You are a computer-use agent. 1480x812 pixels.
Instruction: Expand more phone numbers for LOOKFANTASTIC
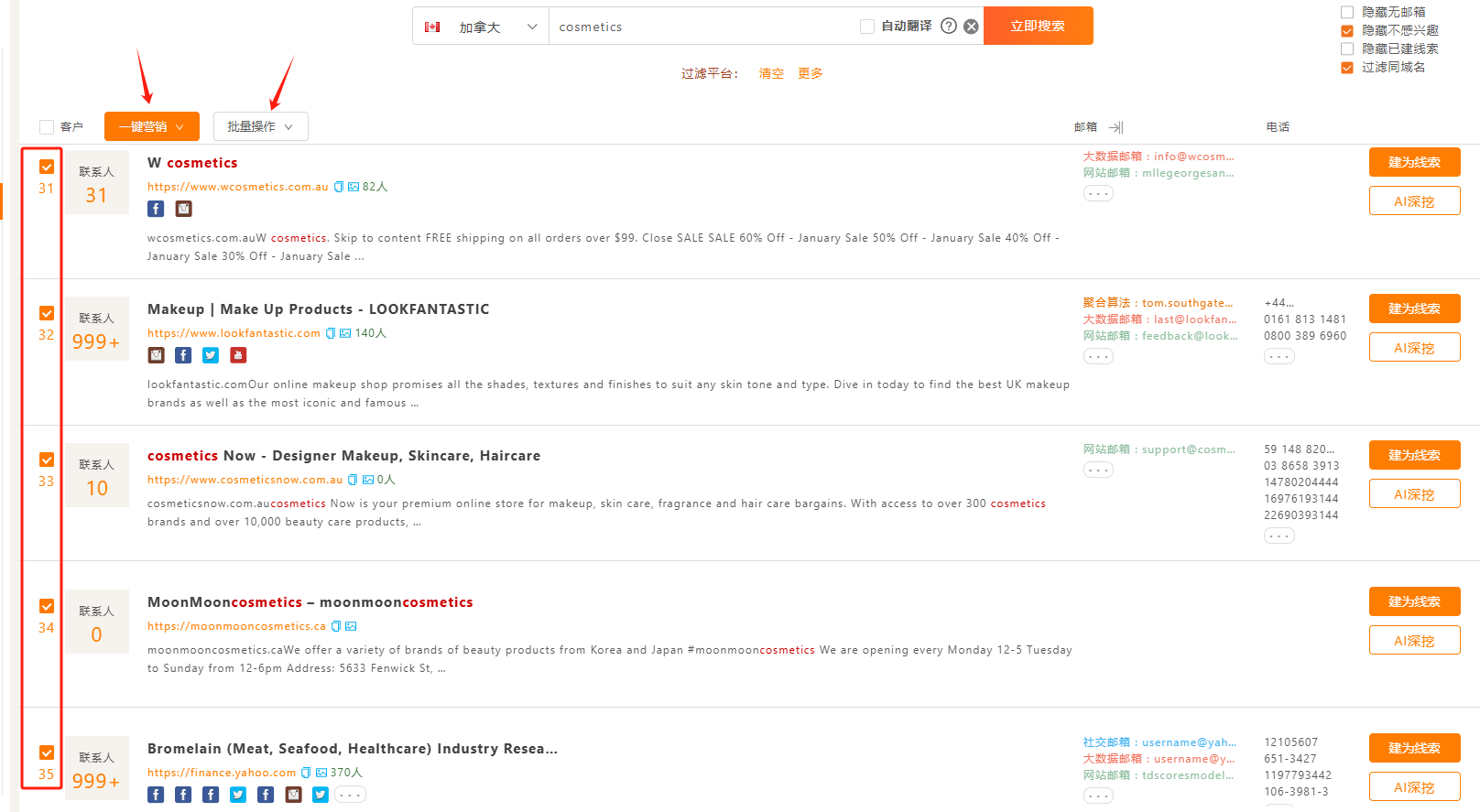point(1279,356)
